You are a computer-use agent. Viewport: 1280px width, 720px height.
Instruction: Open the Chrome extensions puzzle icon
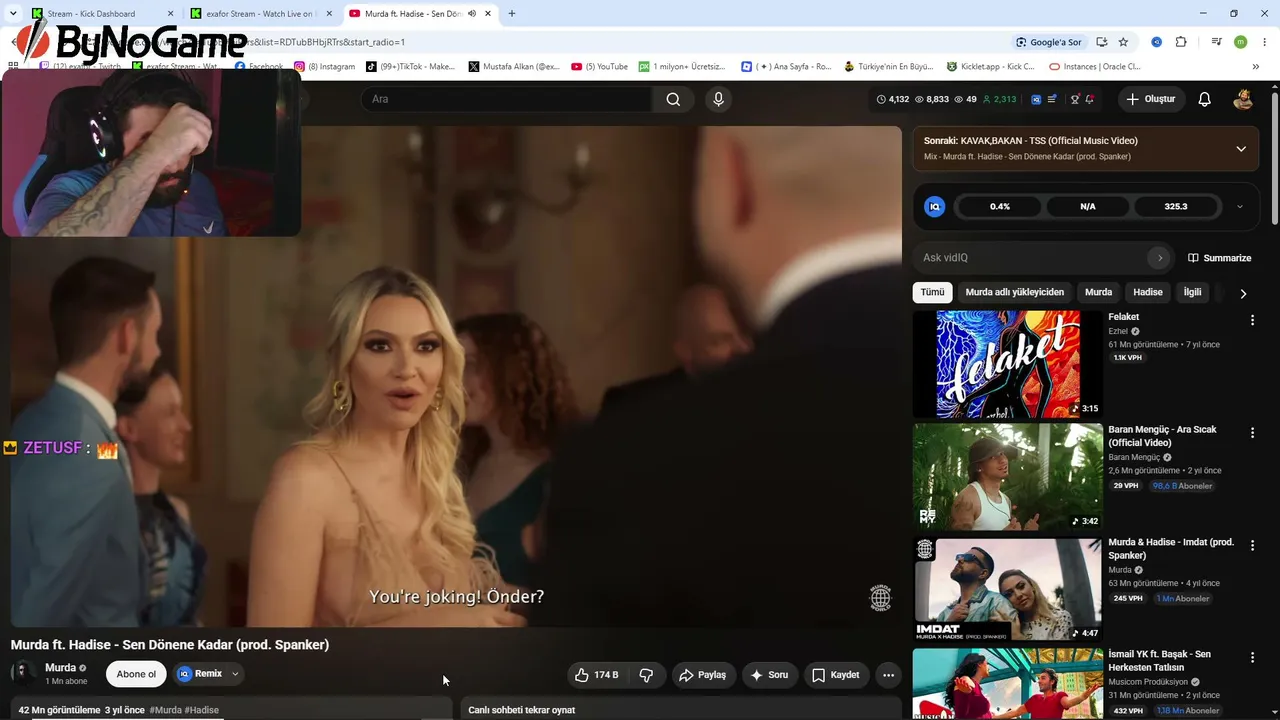1181,42
